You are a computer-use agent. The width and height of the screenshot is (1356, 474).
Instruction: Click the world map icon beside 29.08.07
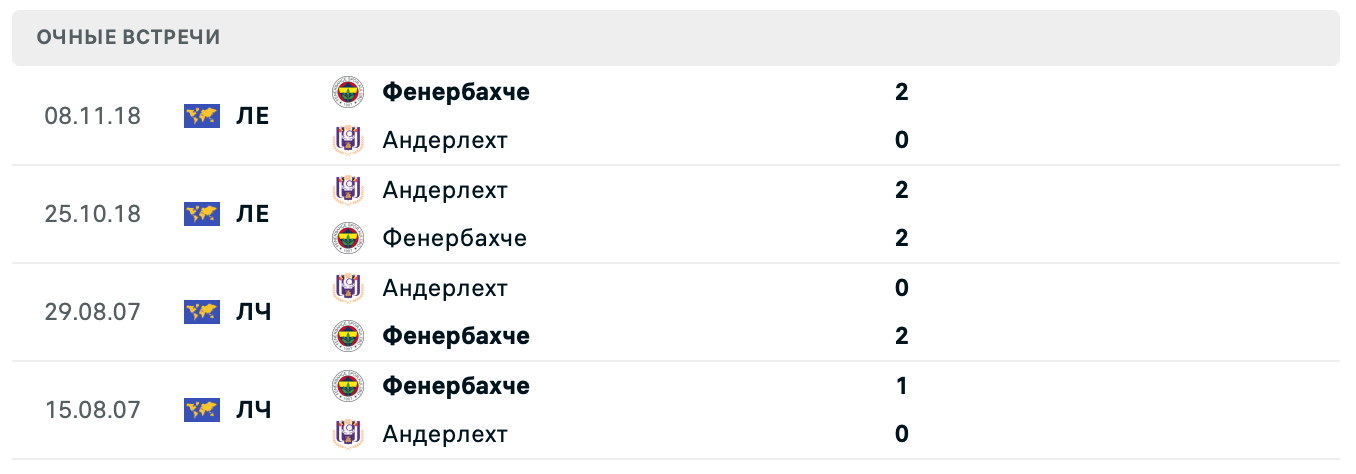tap(202, 312)
